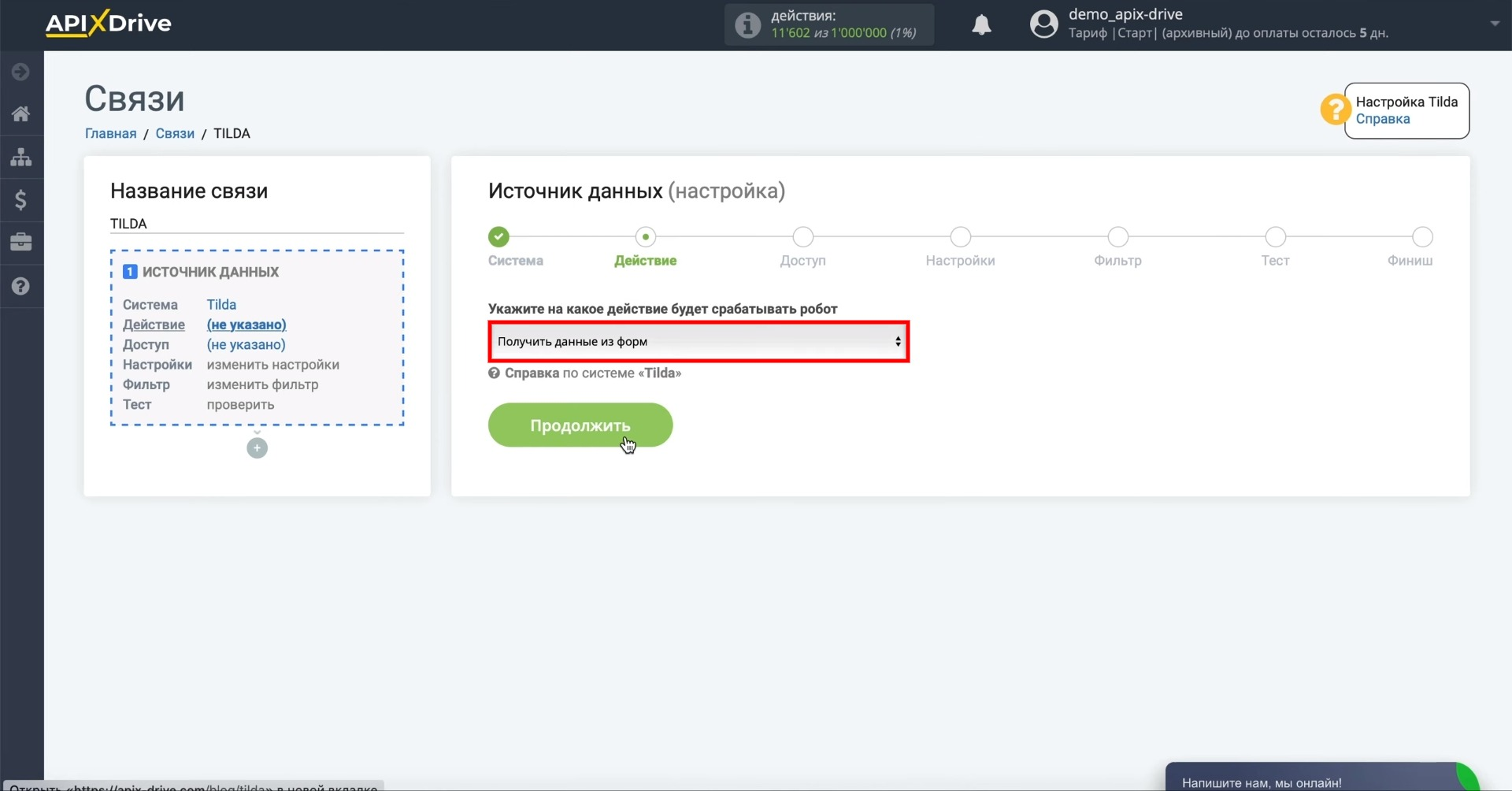1512x791 pixels.
Task: Open Справка по системе Tilda link
Action: click(x=584, y=373)
